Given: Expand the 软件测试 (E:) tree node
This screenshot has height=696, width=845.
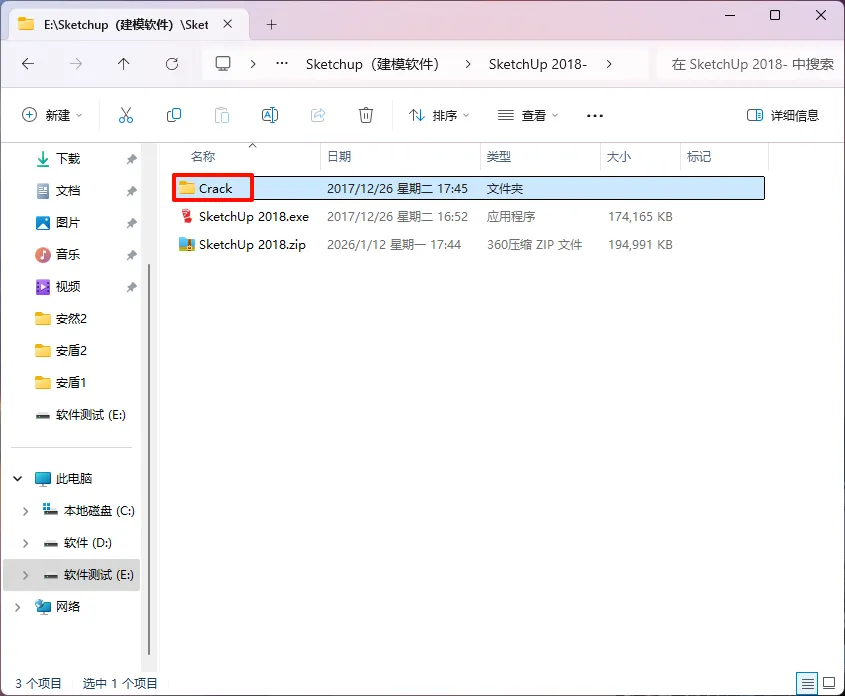Looking at the screenshot, I should (x=25, y=575).
